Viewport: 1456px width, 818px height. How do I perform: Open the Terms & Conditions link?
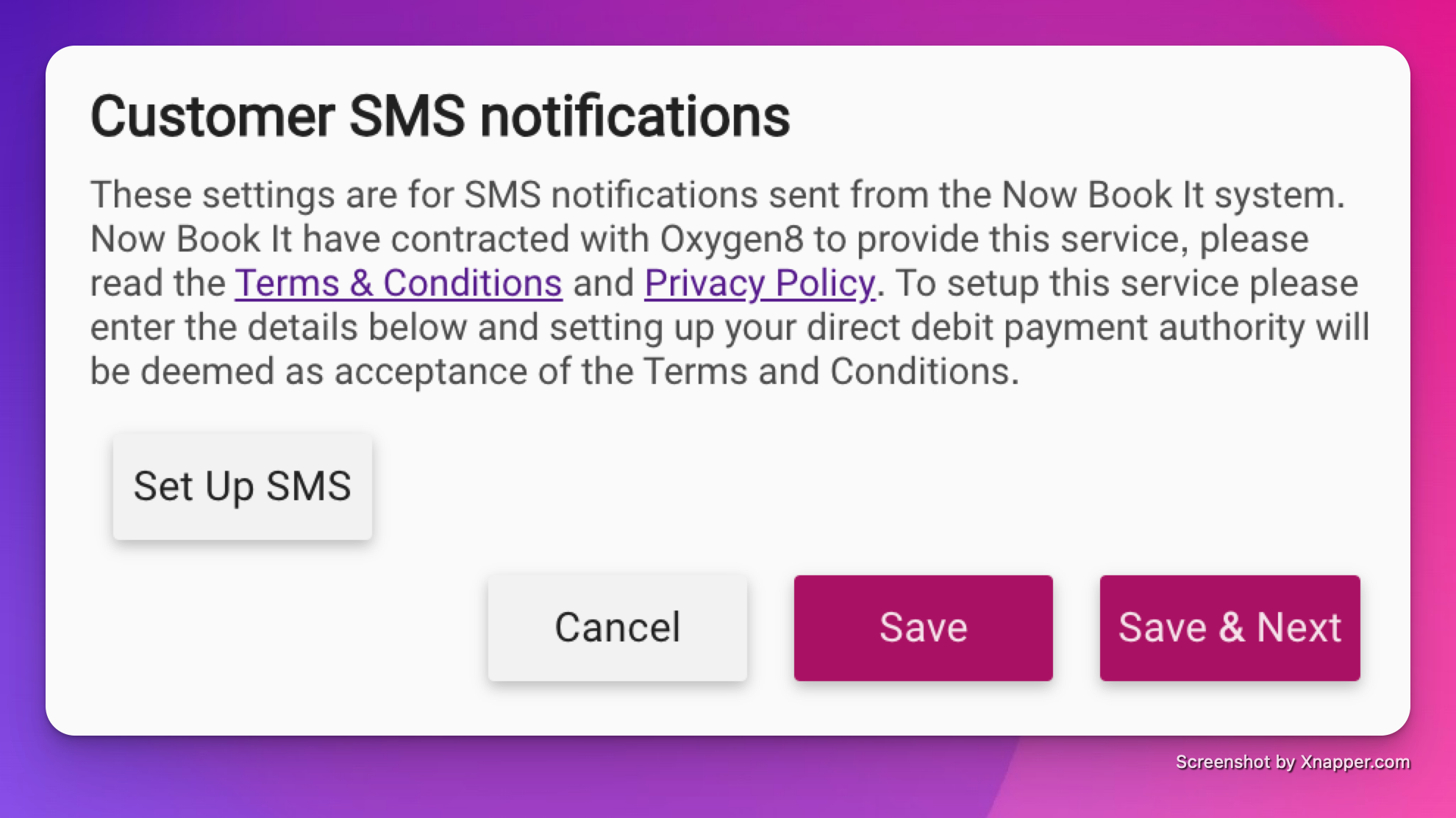point(399,283)
